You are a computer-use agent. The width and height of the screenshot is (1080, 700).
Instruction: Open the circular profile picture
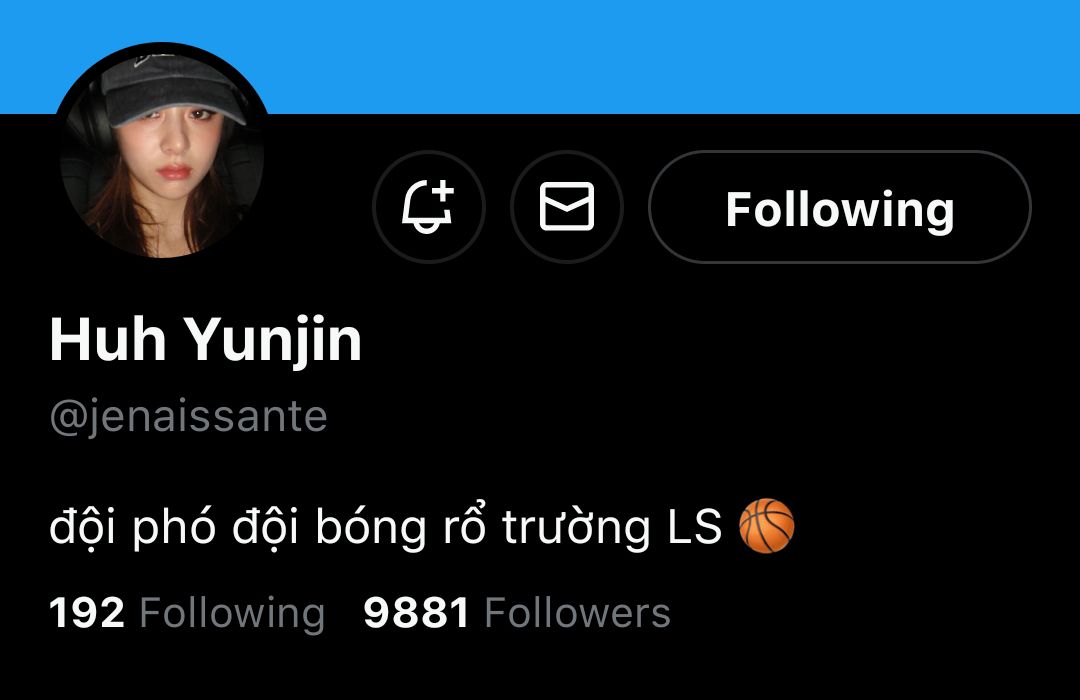[163, 150]
